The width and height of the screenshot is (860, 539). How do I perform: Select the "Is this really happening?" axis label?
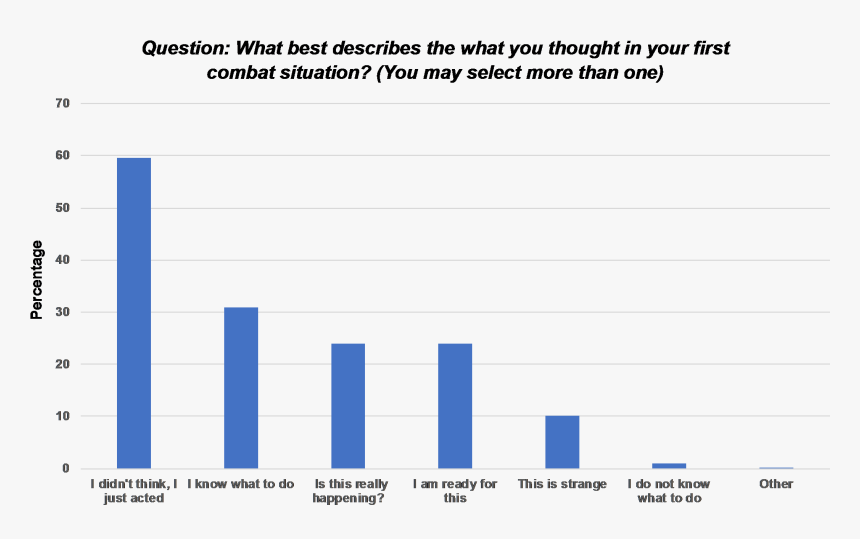348,491
